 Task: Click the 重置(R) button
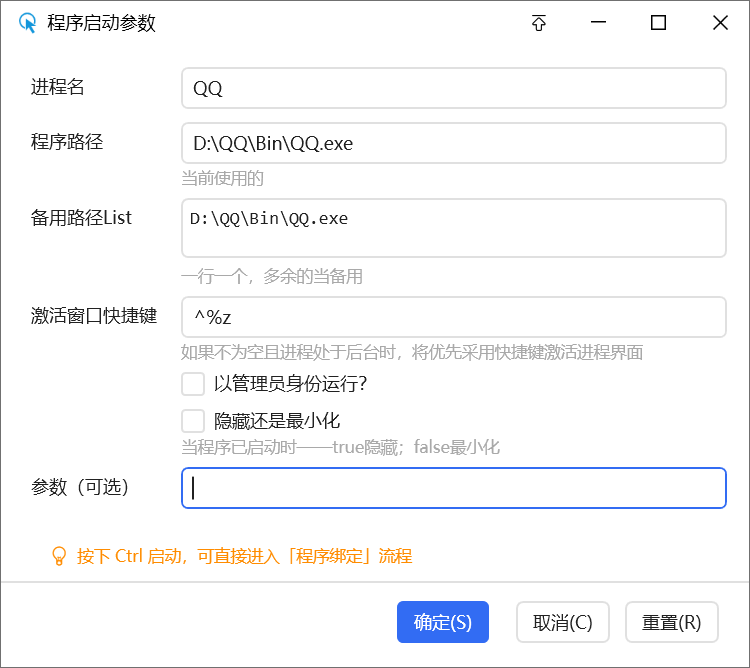click(672, 622)
